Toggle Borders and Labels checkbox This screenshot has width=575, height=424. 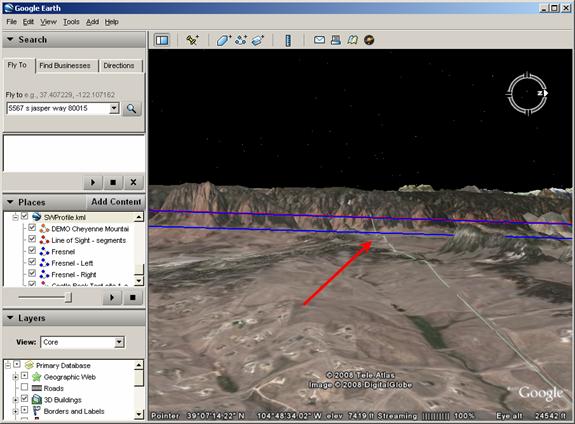pos(24,410)
